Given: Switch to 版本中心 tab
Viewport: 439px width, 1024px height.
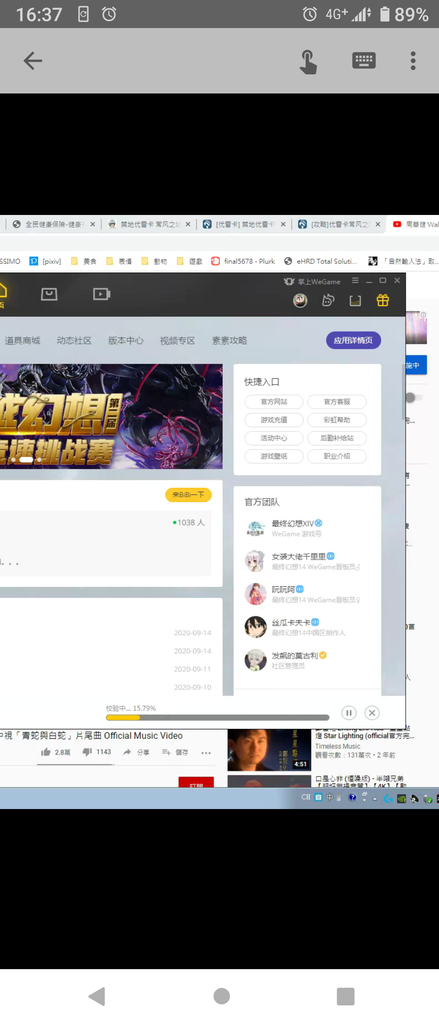Looking at the screenshot, I should (125, 340).
